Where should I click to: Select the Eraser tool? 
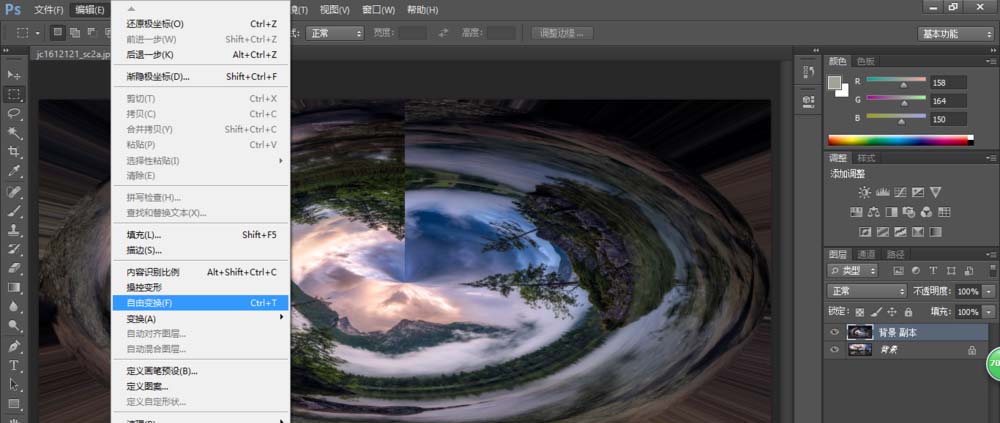pyautogui.click(x=14, y=268)
